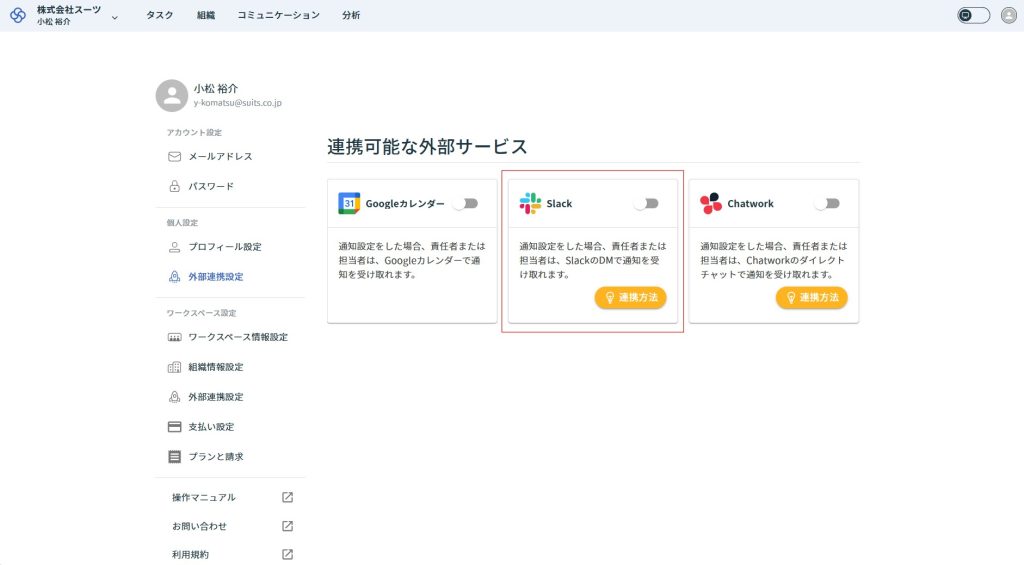Enable the Chatwork integration toggle
Screen dimensions: 1024x565
(827, 204)
